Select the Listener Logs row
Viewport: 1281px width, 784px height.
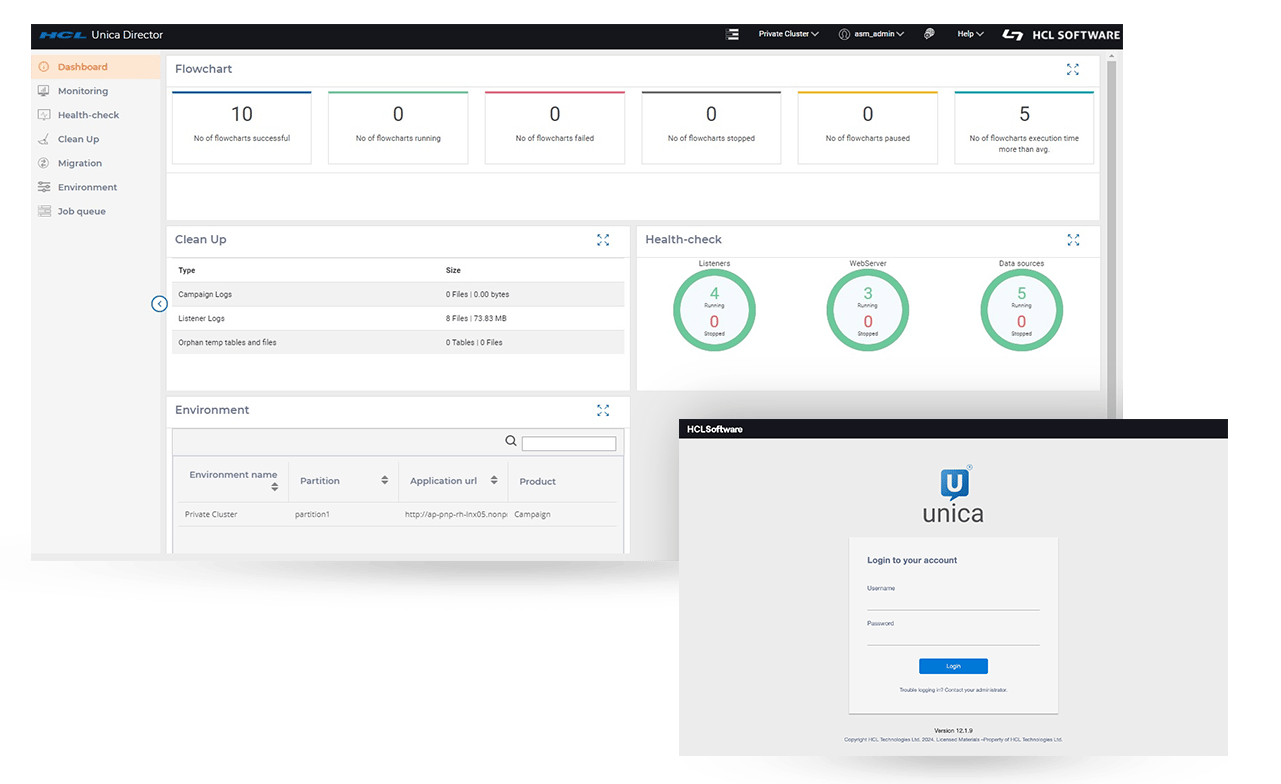pyautogui.click(x=398, y=318)
